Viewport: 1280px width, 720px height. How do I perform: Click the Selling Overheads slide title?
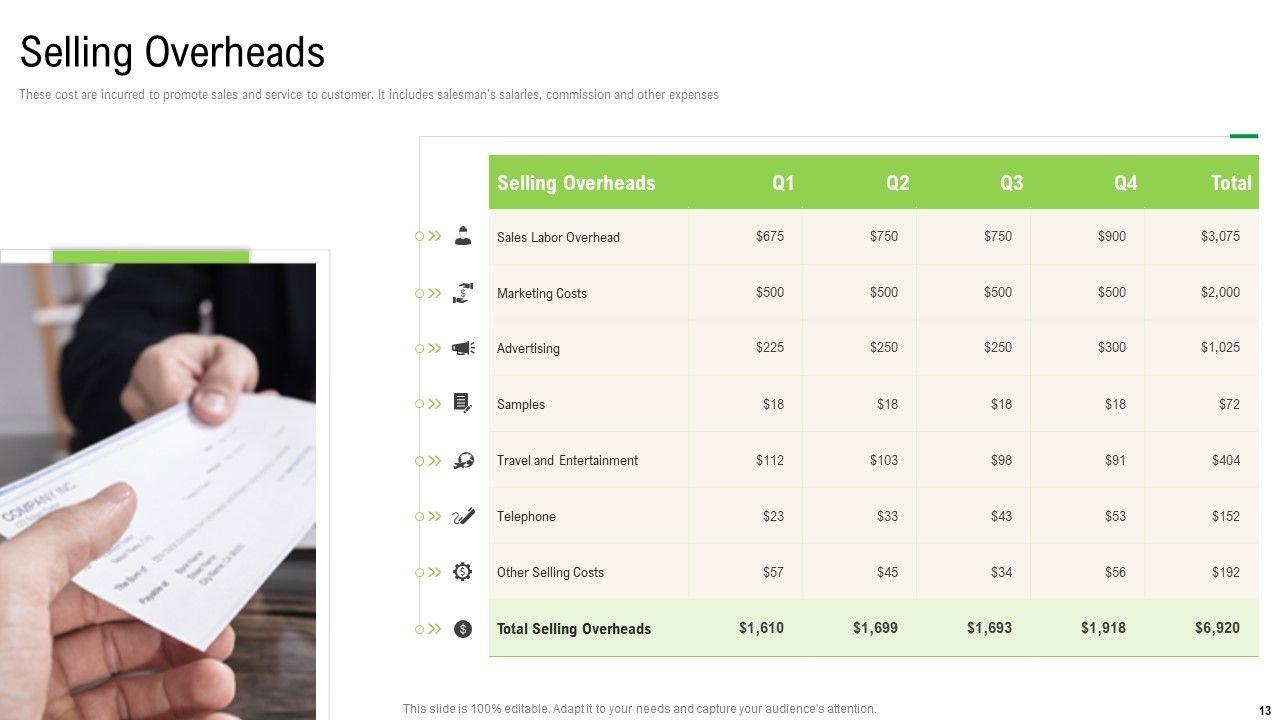pyautogui.click(x=172, y=52)
